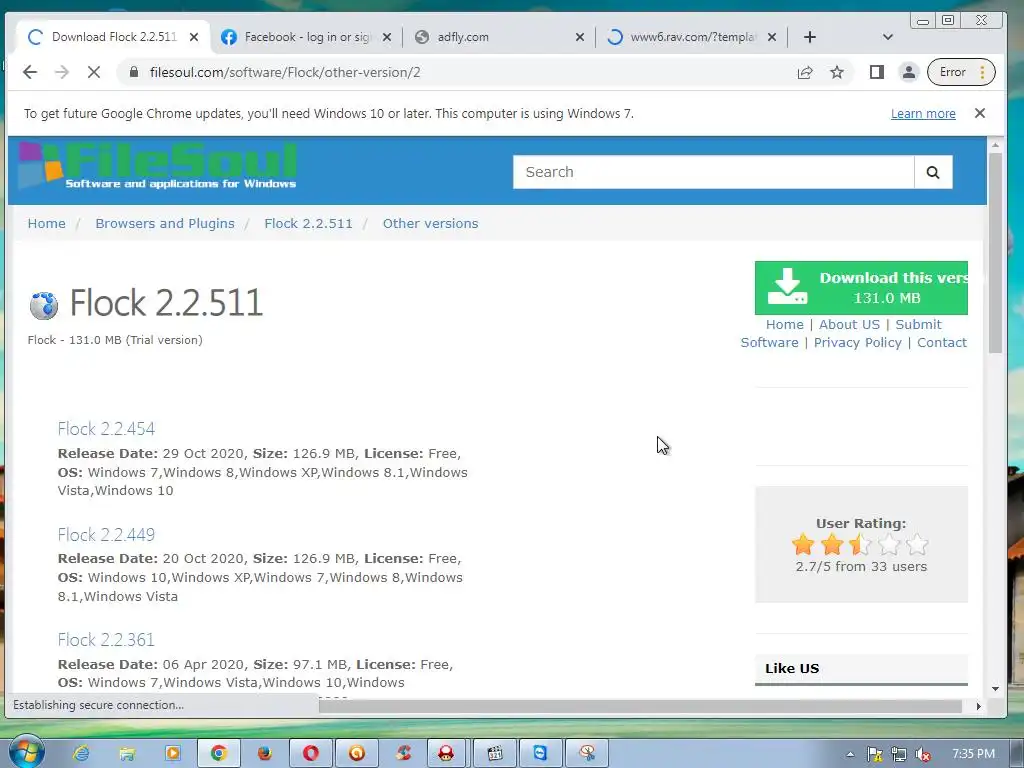Image resolution: width=1024 pixels, height=768 pixels.
Task: Open Flock 2.2.449 version link
Action: (106, 535)
